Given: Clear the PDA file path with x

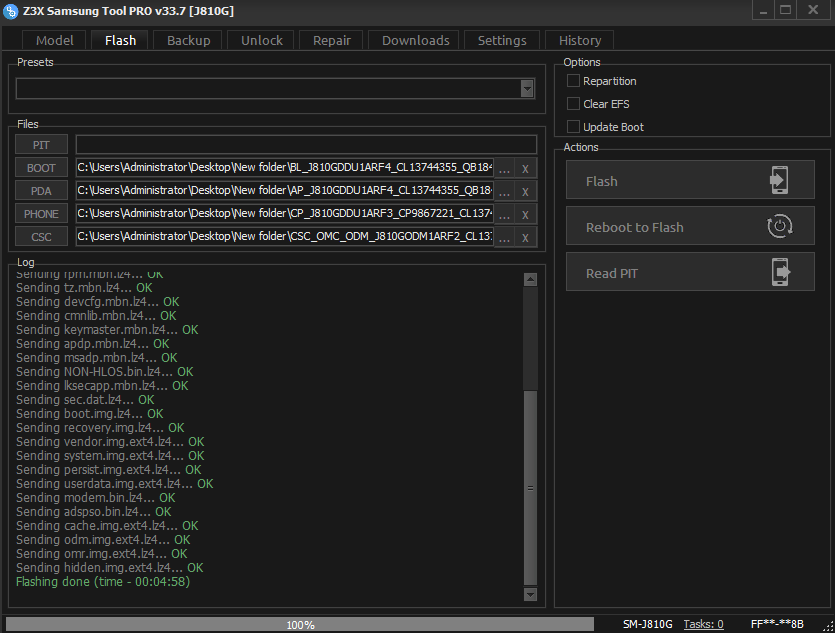Looking at the screenshot, I should click(526, 191).
